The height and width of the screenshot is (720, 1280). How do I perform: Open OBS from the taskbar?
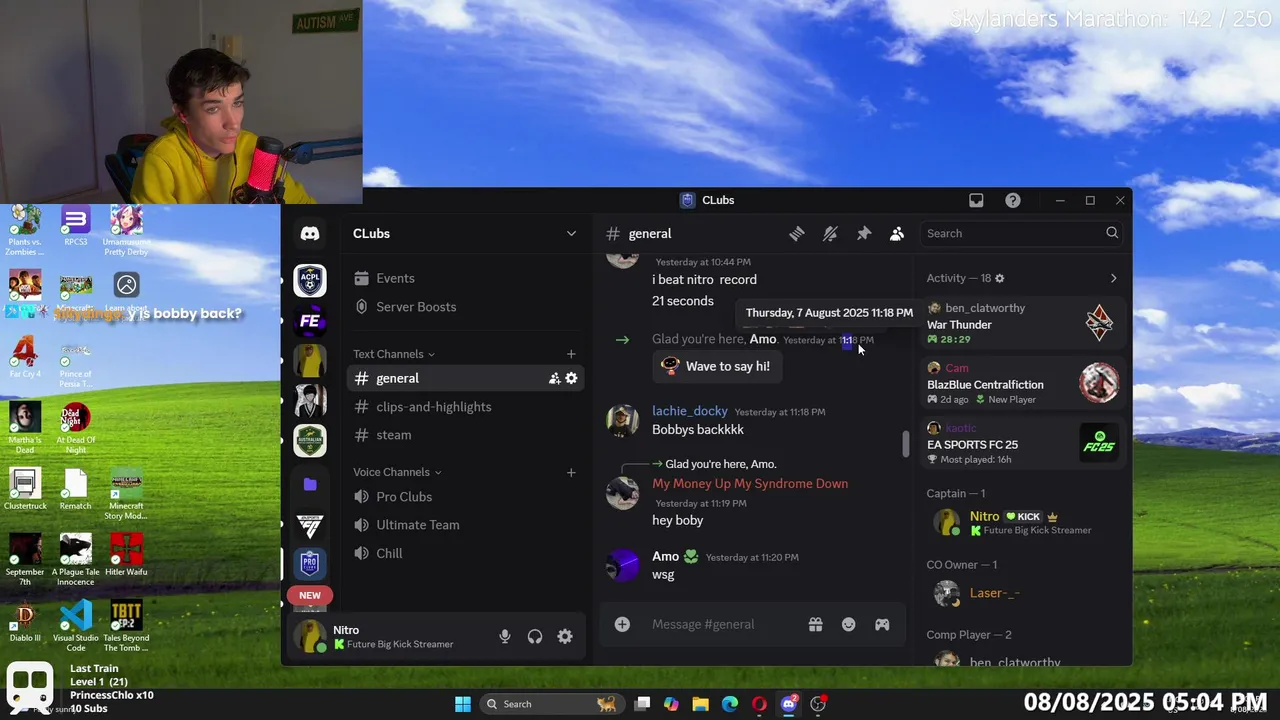(818, 704)
